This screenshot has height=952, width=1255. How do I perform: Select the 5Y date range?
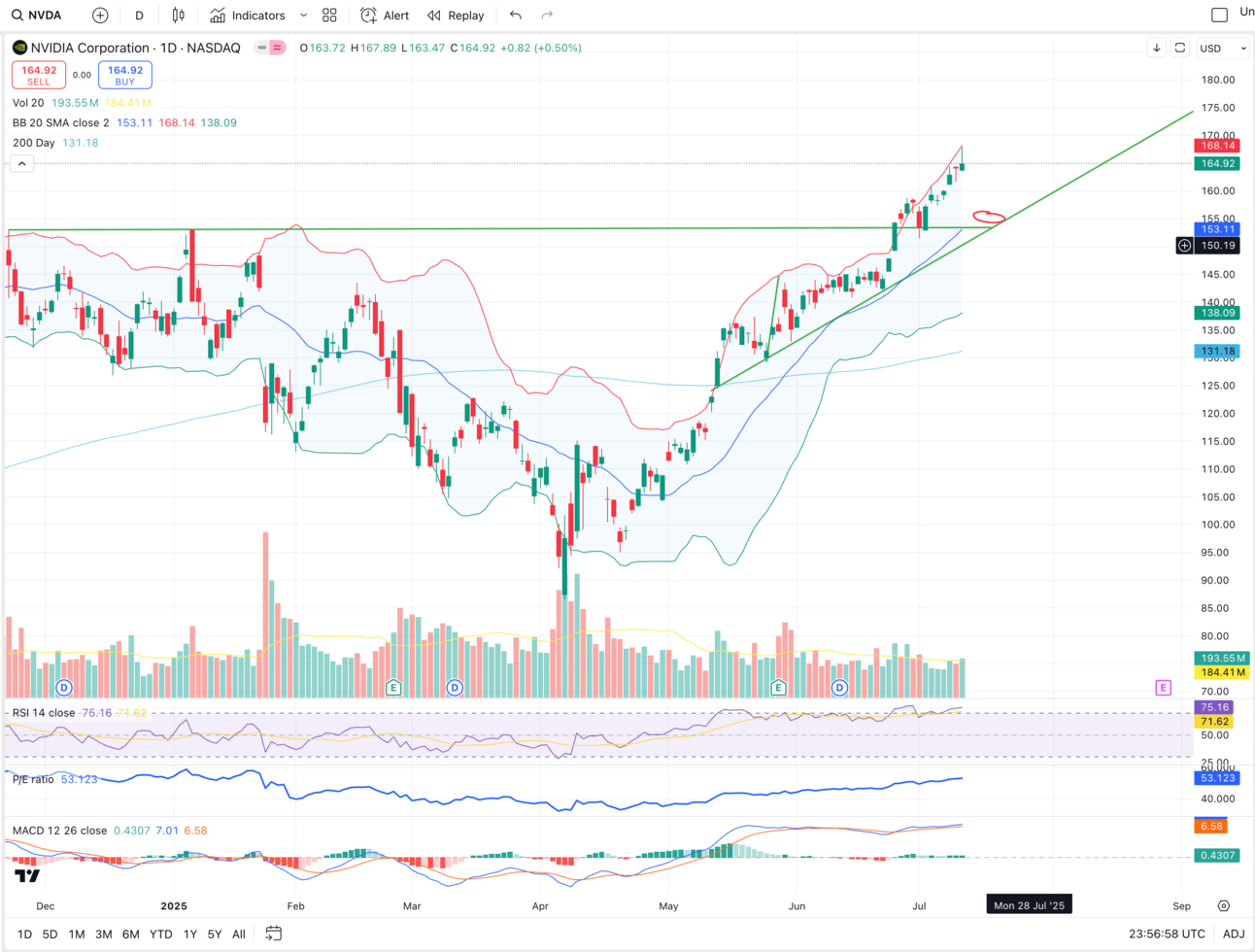(x=215, y=935)
